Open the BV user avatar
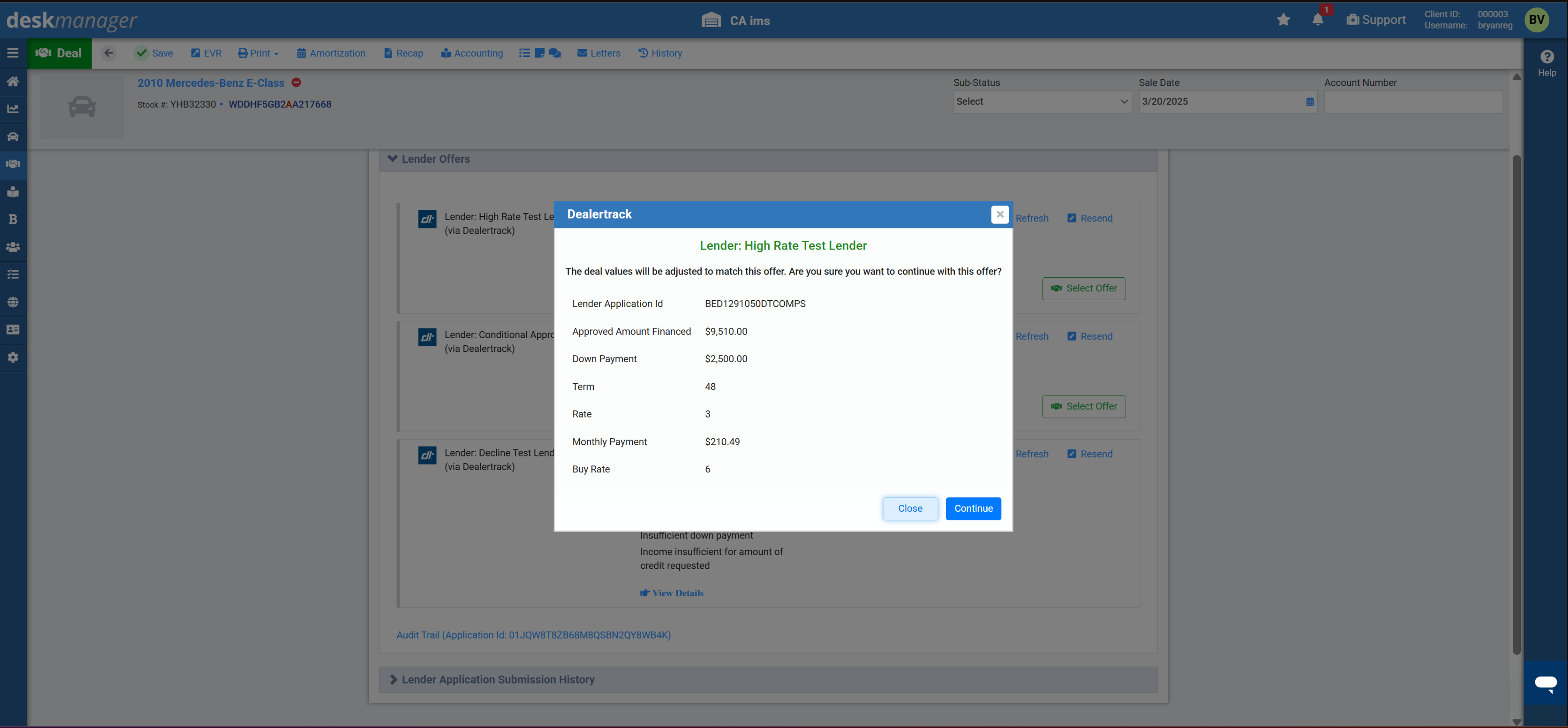Screen dimensions: 1568x728 pos(1536,19)
